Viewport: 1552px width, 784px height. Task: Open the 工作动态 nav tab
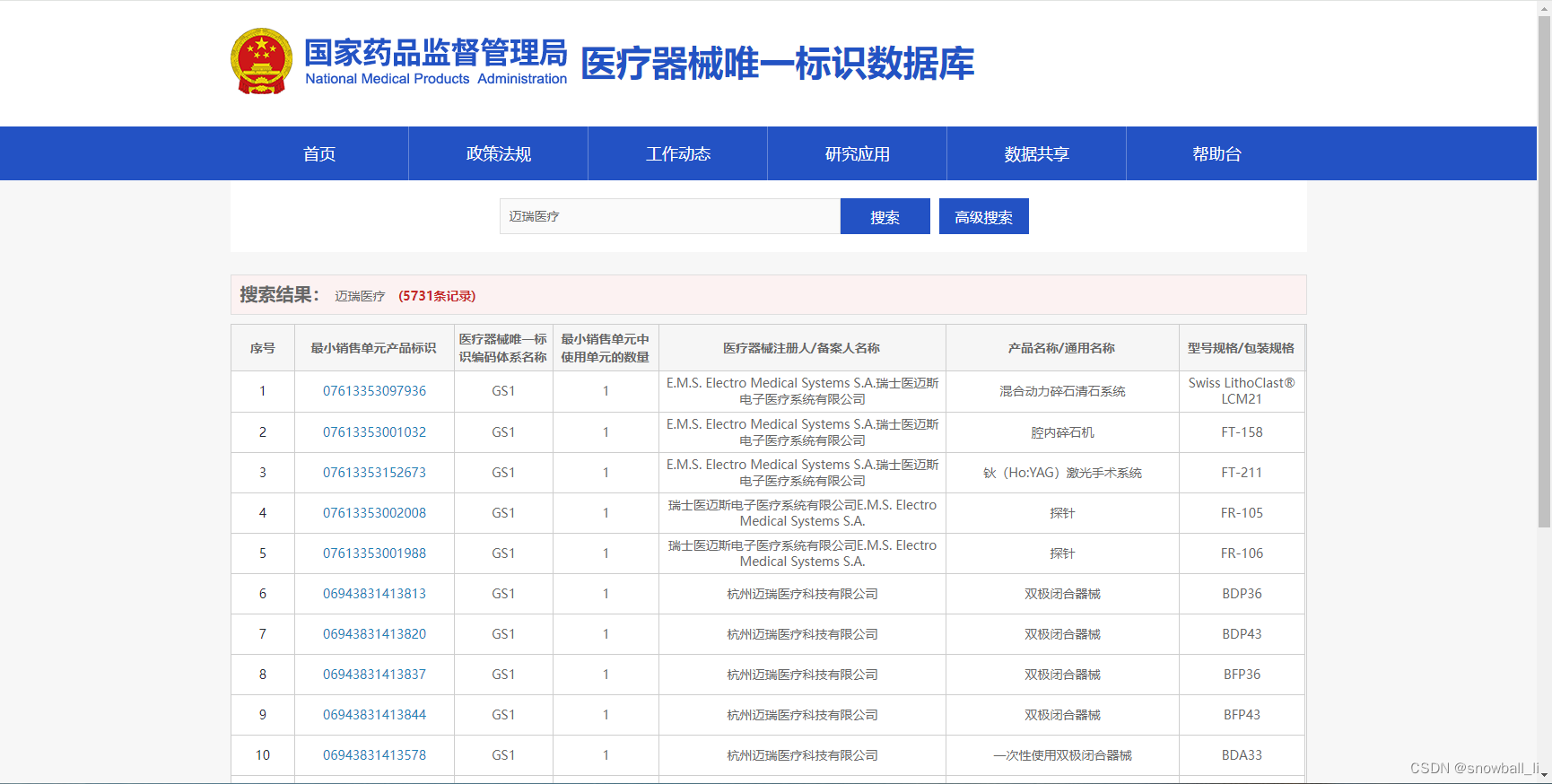coord(678,153)
